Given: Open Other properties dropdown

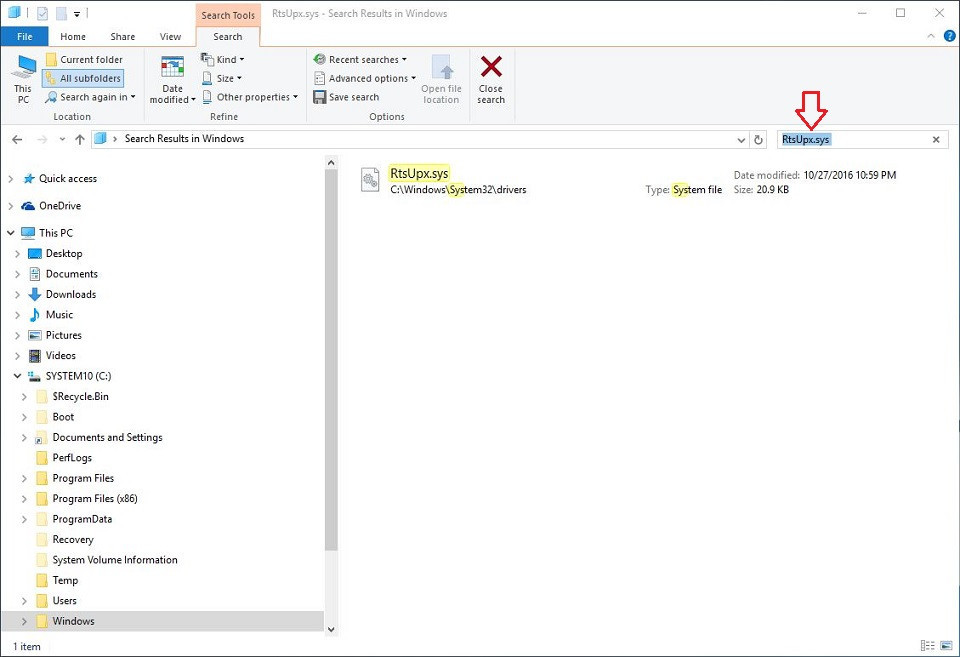Looking at the screenshot, I should coord(250,97).
